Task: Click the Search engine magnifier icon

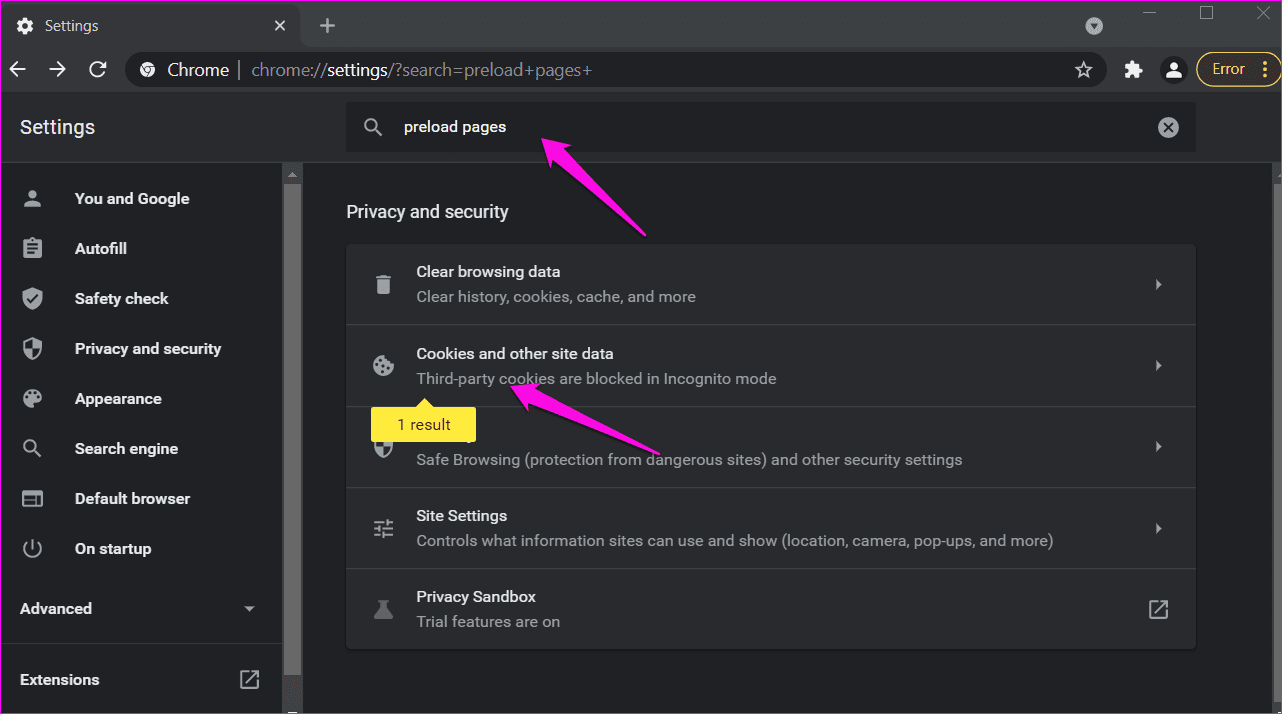Action: [x=33, y=448]
